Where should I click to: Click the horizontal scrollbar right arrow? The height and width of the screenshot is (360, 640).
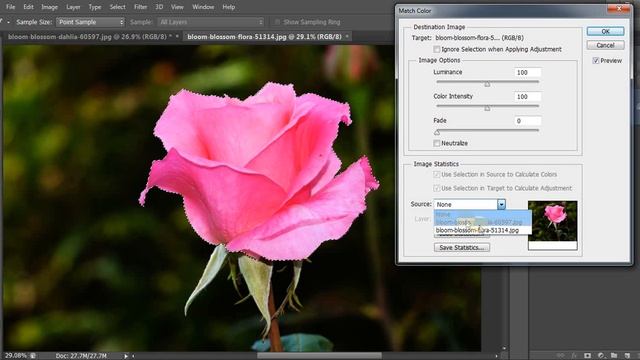[x=496, y=356]
